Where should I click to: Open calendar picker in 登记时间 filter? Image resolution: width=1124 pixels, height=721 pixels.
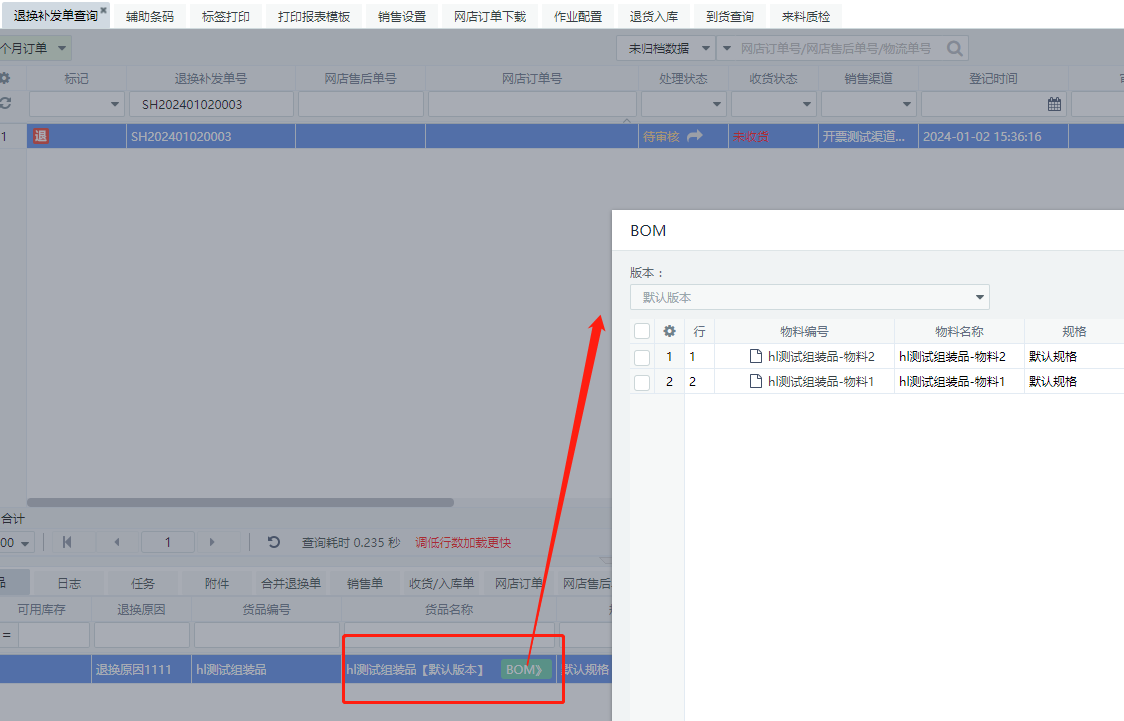point(1054,104)
